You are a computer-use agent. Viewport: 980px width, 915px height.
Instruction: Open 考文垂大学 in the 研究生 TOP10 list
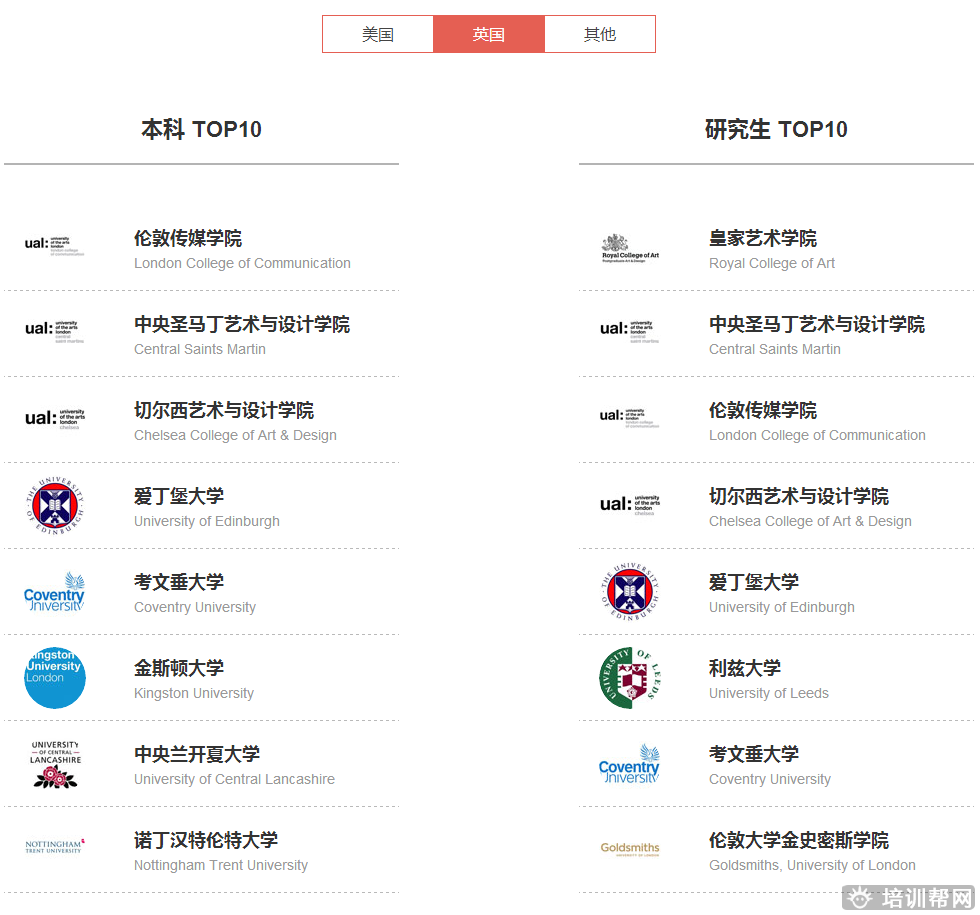click(x=754, y=754)
